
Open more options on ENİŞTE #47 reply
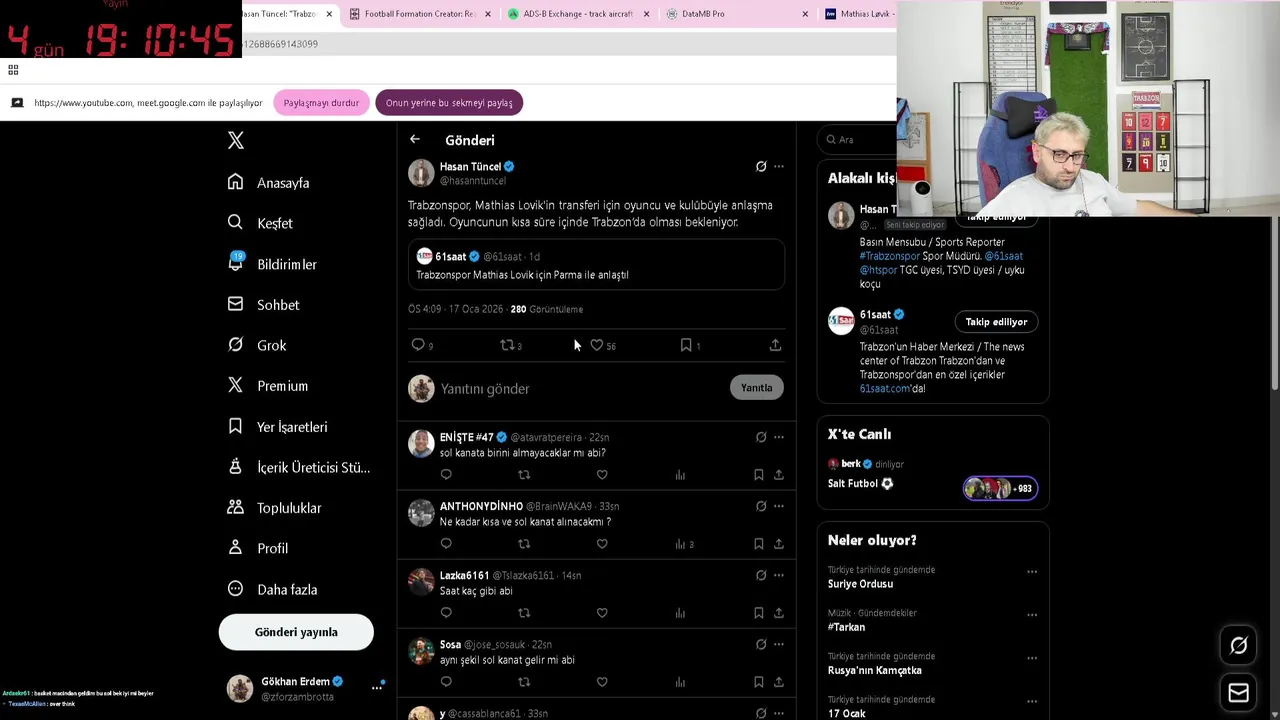pos(779,437)
